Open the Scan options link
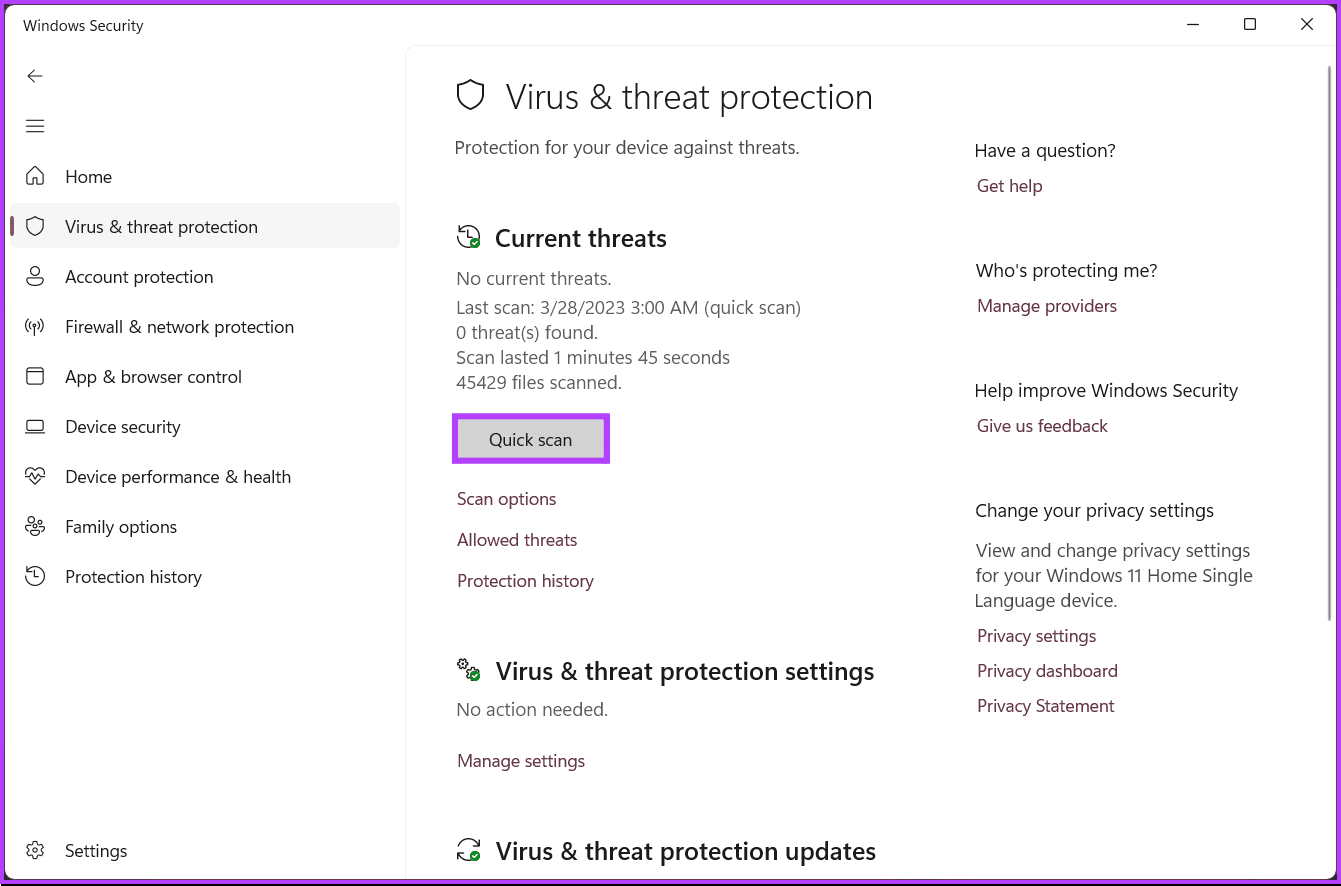This screenshot has width=1341, height=886. 506,499
